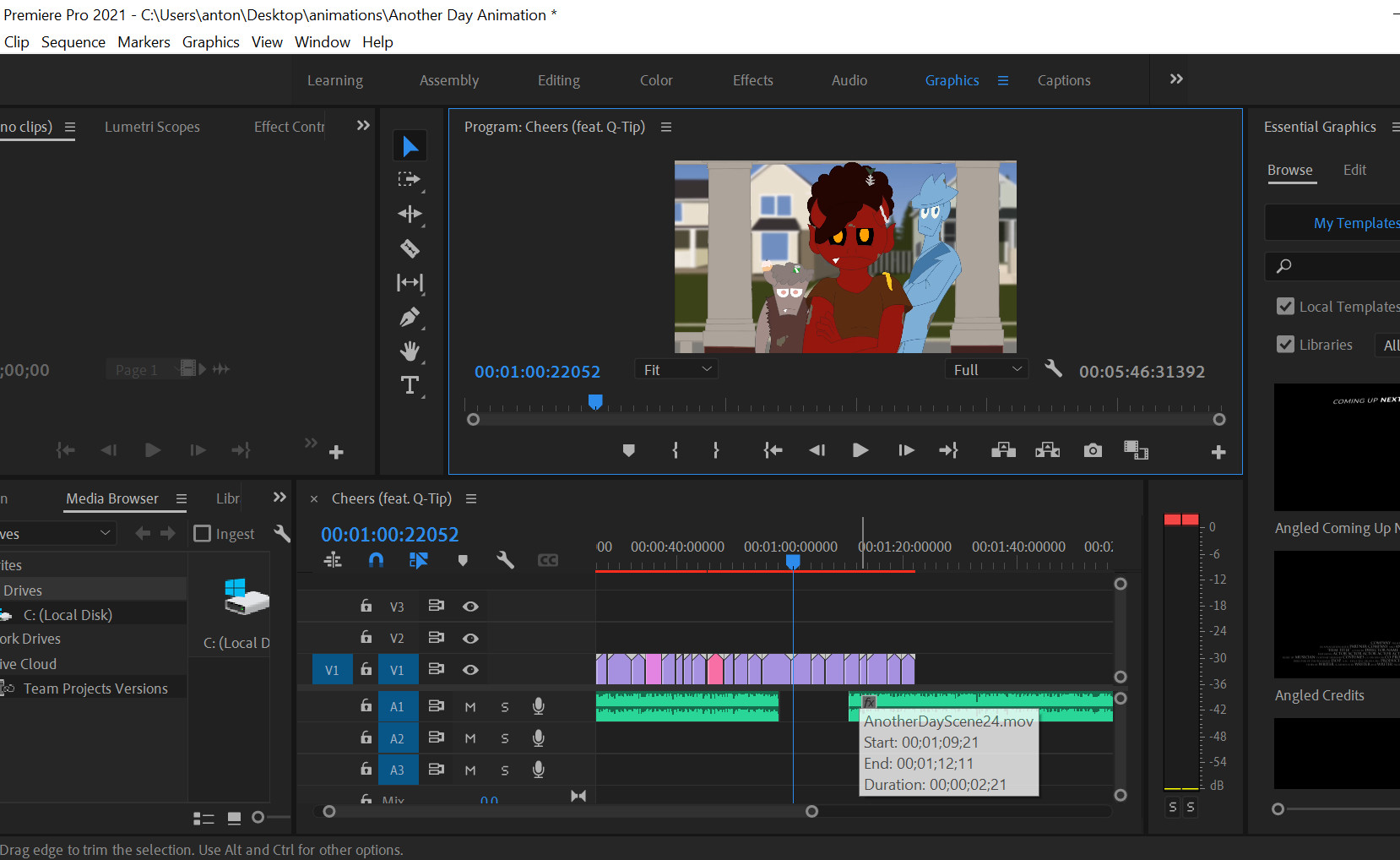Uncheck Local Templates checkbox
The height and width of the screenshot is (860, 1400).
point(1285,306)
